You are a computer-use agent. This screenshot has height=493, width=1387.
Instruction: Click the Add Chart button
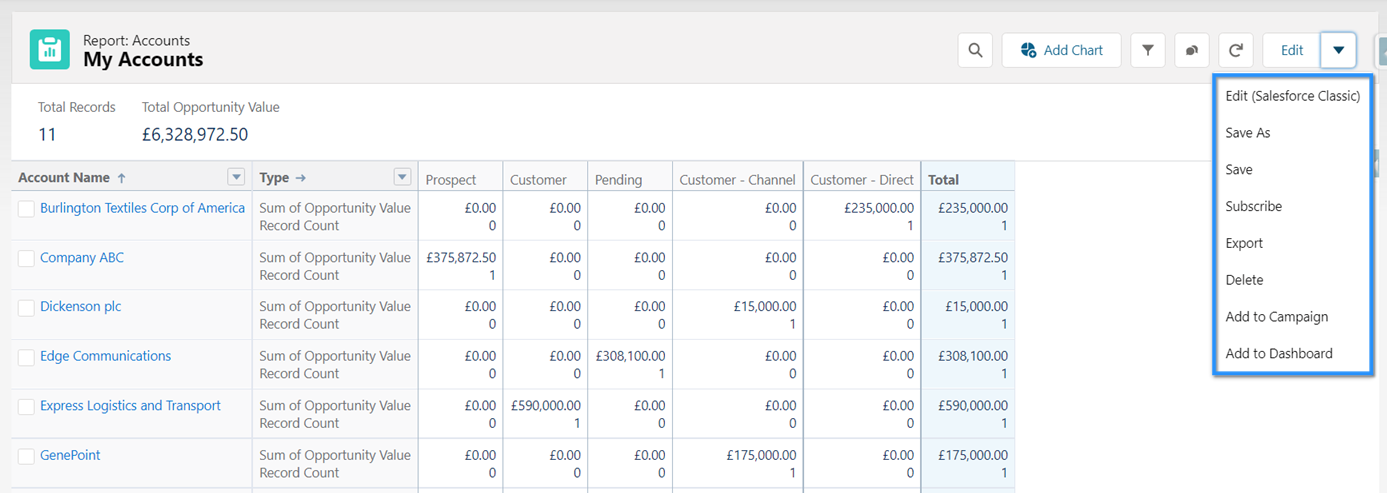click(x=1061, y=50)
